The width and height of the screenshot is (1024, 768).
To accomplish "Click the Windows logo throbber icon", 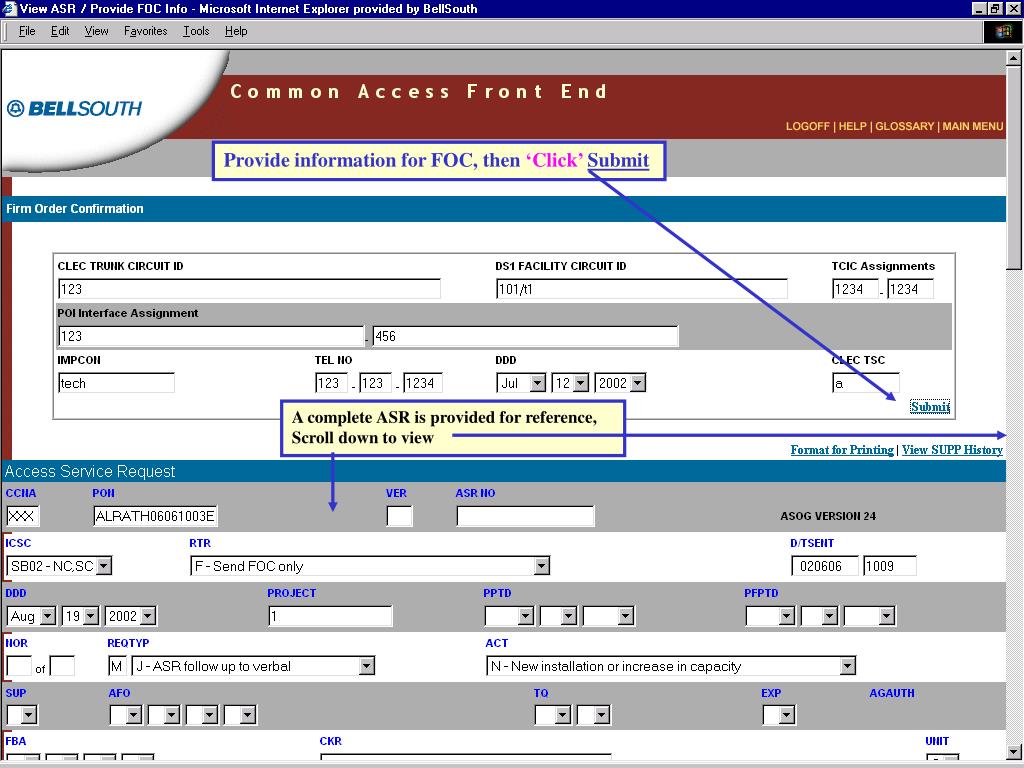I will 1002,31.
